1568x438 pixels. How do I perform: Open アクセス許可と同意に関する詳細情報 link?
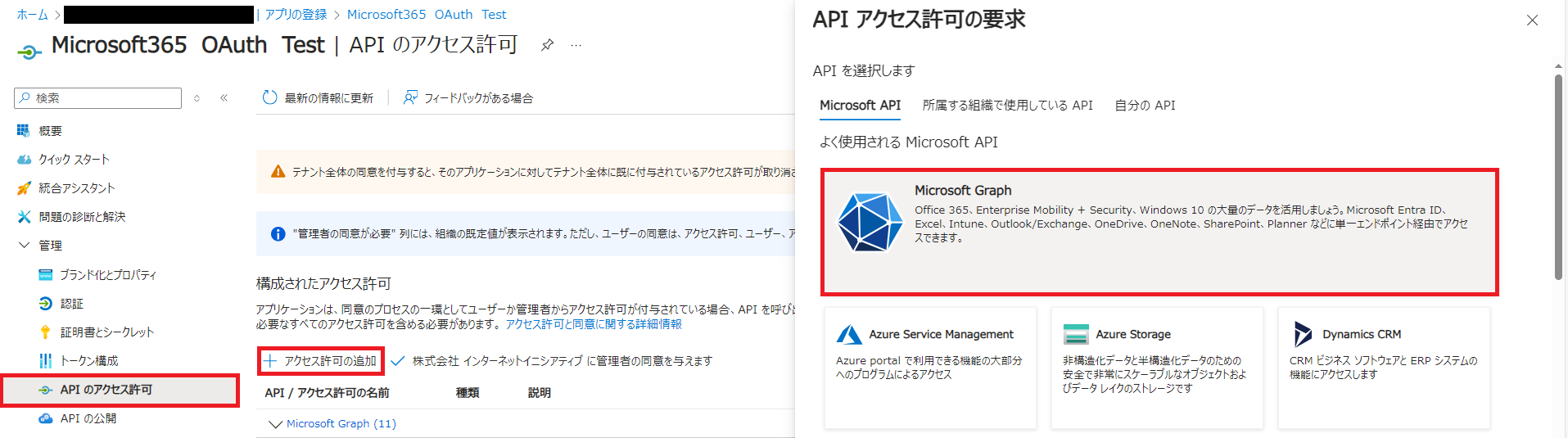(x=594, y=324)
